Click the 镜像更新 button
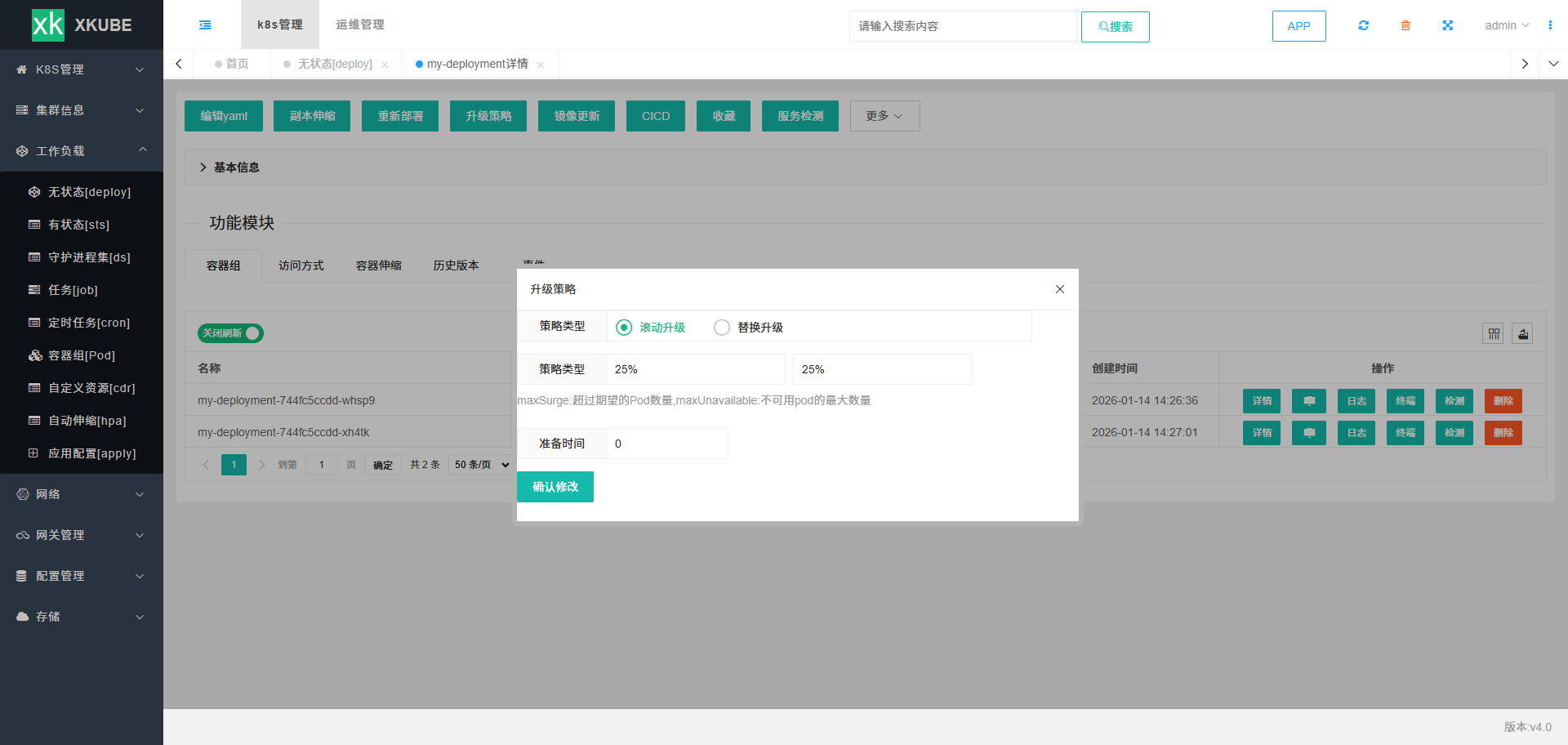Screen dimensions: 1568x745 click(x=577, y=116)
